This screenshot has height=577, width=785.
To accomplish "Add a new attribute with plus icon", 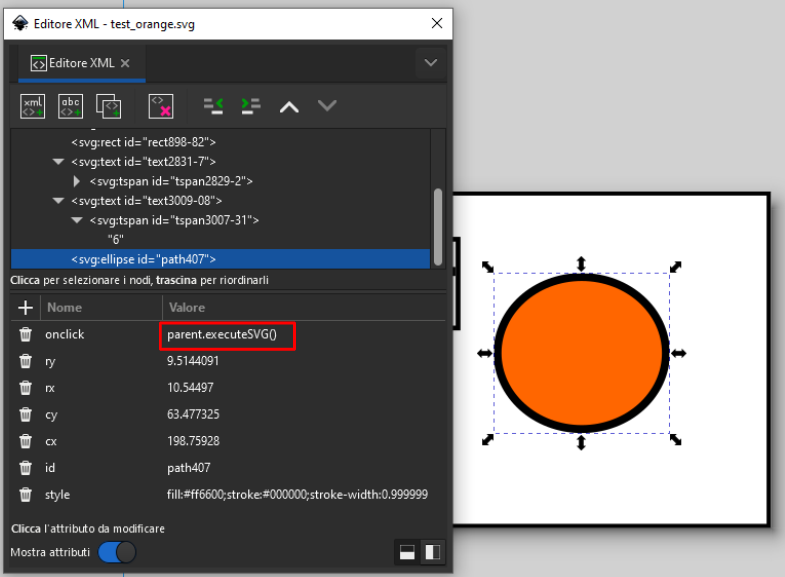I will (26, 308).
